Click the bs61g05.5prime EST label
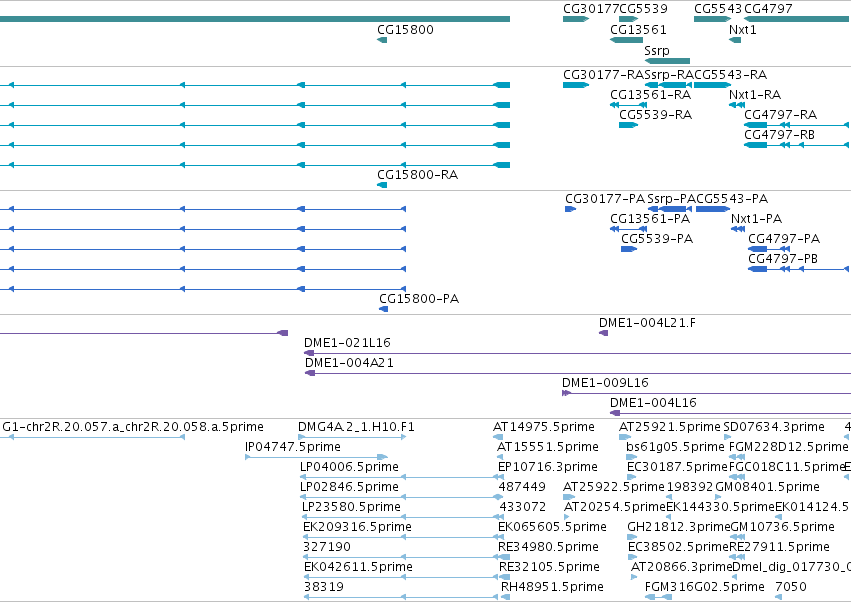This screenshot has height=602, width=851. [675, 447]
